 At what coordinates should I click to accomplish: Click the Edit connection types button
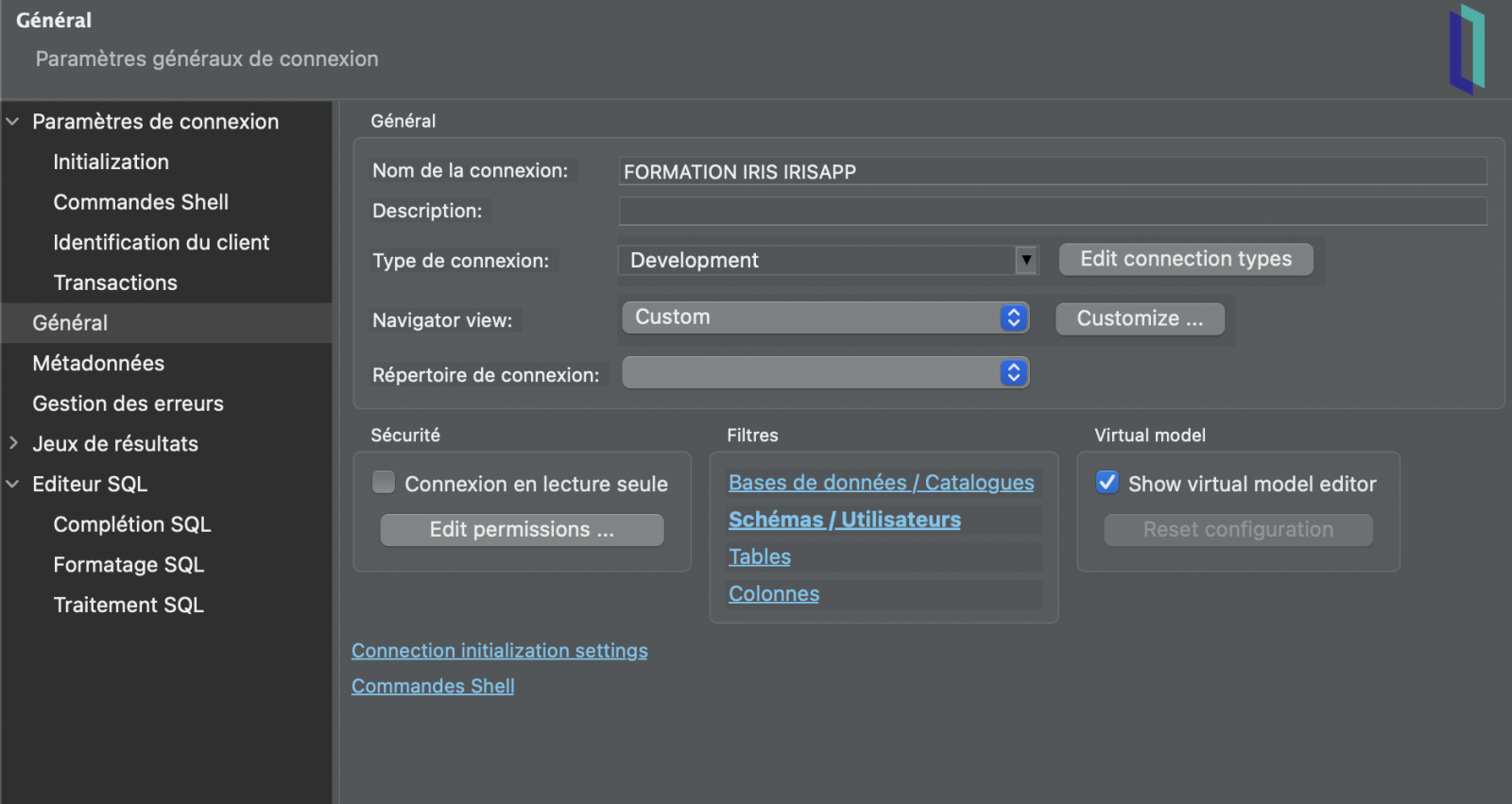point(1185,259)
